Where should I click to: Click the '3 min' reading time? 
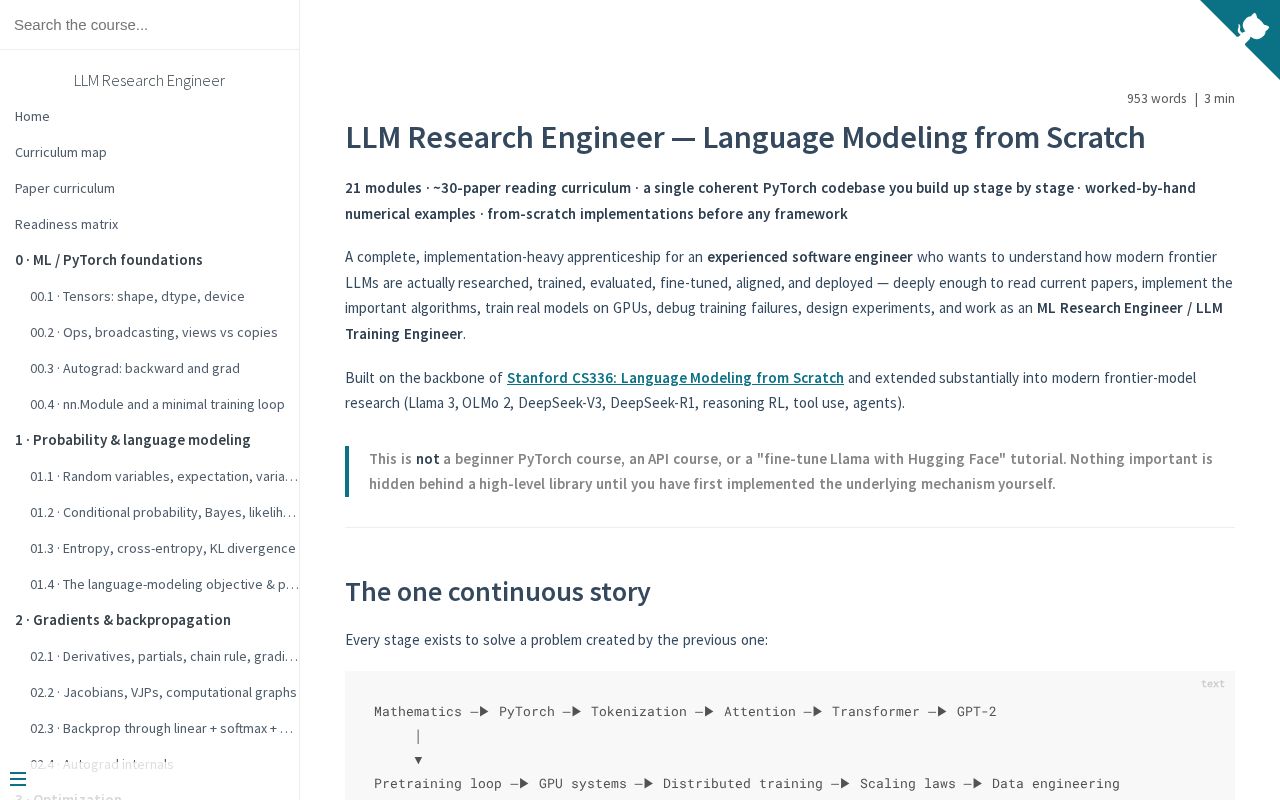[1219, 98]
